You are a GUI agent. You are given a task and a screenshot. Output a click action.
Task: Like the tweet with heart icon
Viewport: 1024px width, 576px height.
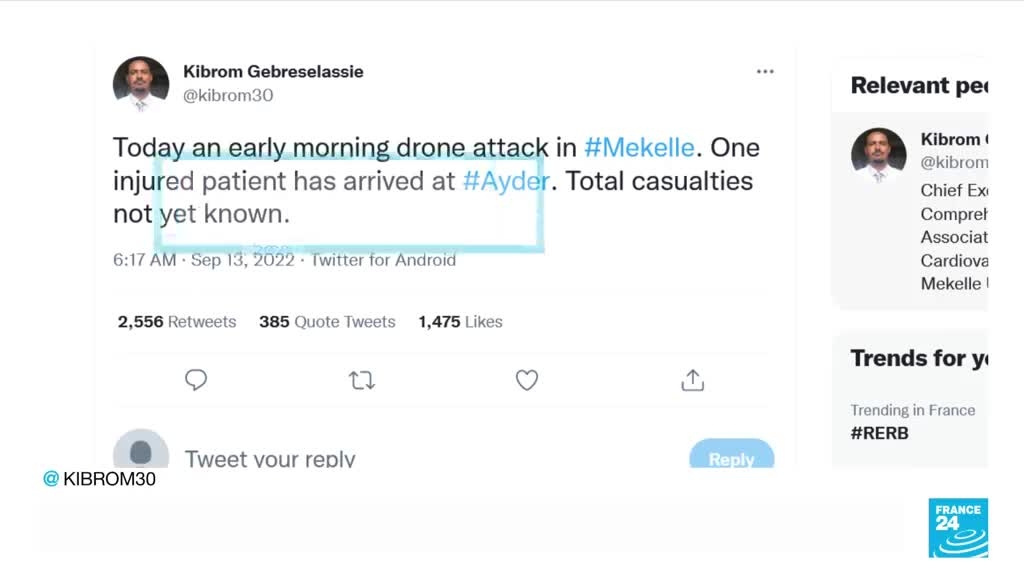pos(527,380)
